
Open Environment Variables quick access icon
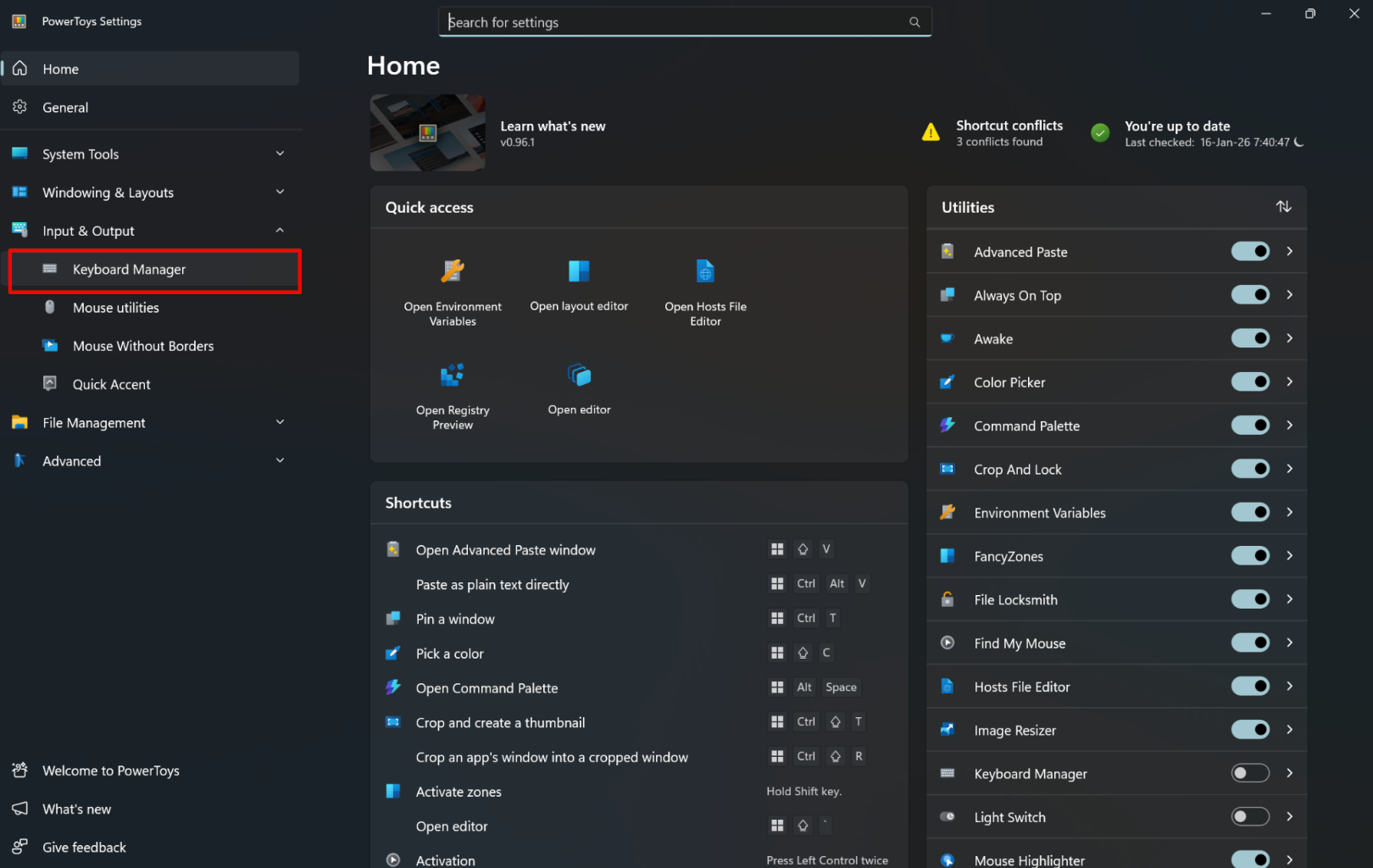pos(453,271)
